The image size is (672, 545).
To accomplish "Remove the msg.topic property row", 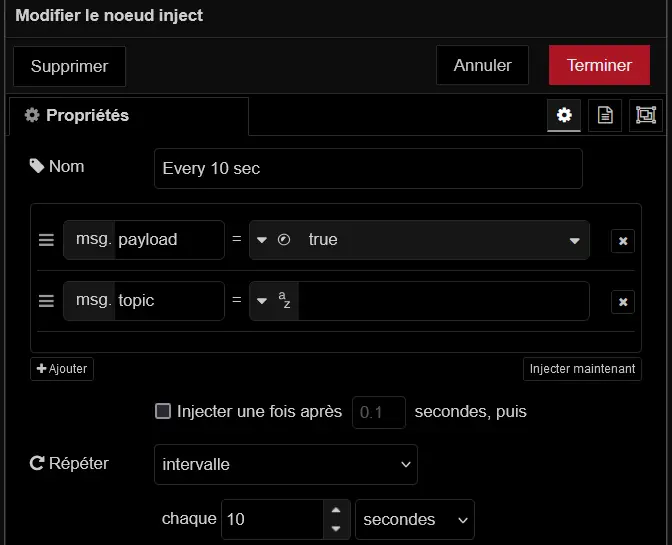I will click(x=622, y=301).
